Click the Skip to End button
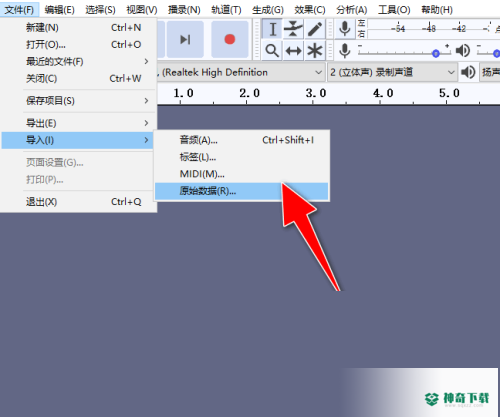 185,39
